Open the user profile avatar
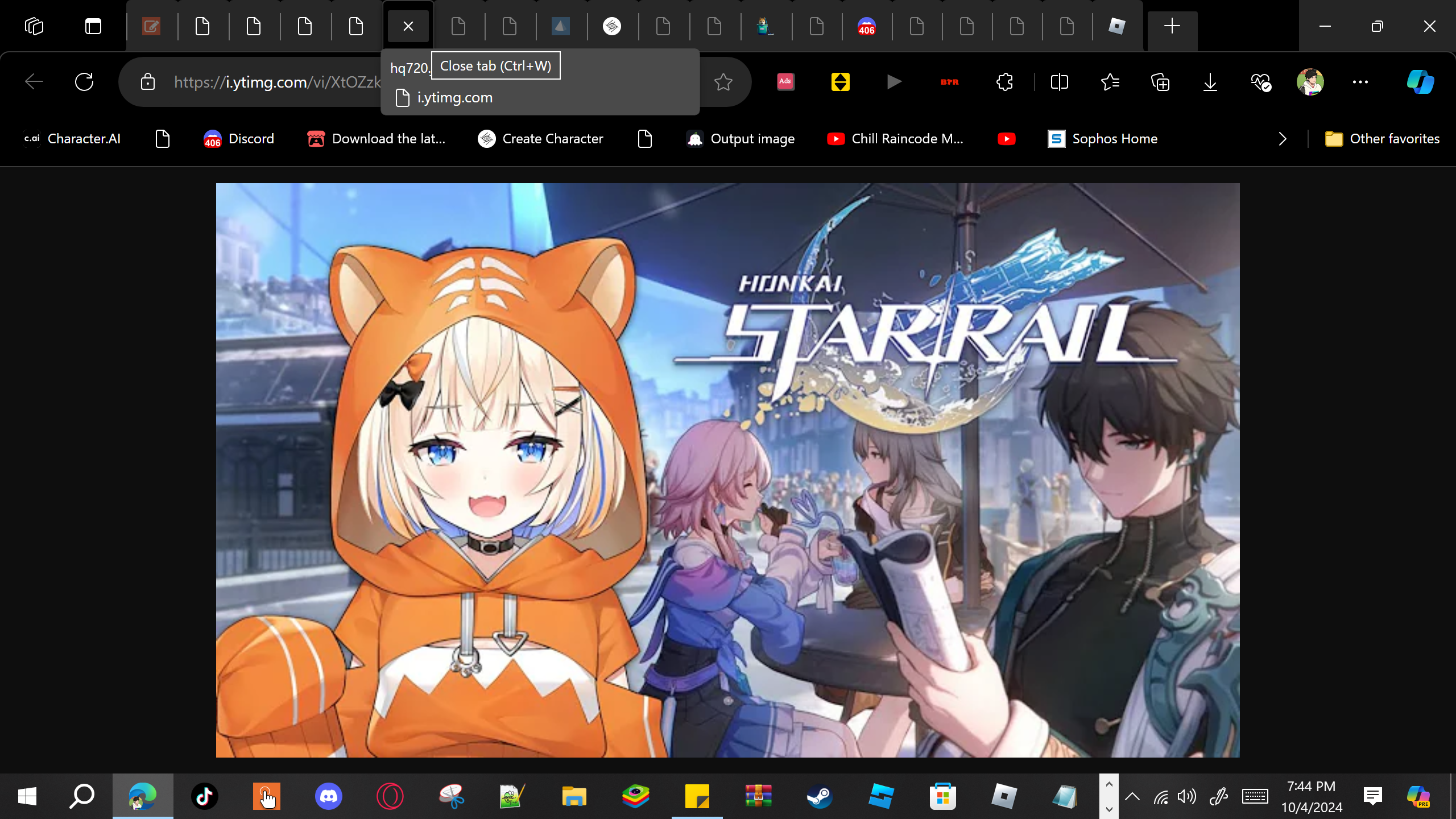 pyautogui.click(x=1310, y=82)
